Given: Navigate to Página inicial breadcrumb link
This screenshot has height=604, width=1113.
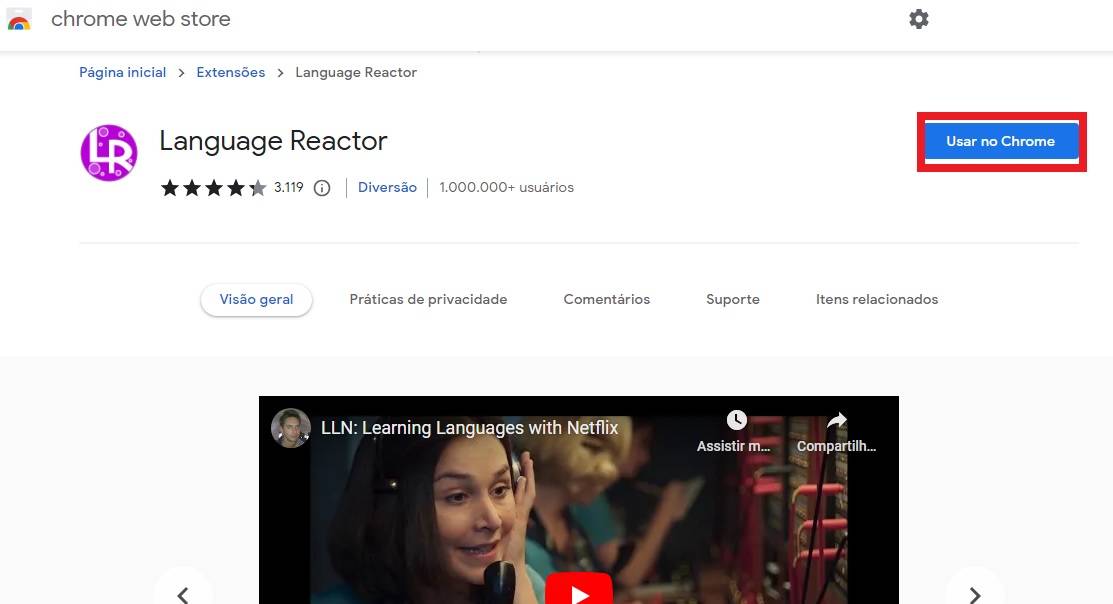Looking at the screenshot, I should (x=123, y=73).
